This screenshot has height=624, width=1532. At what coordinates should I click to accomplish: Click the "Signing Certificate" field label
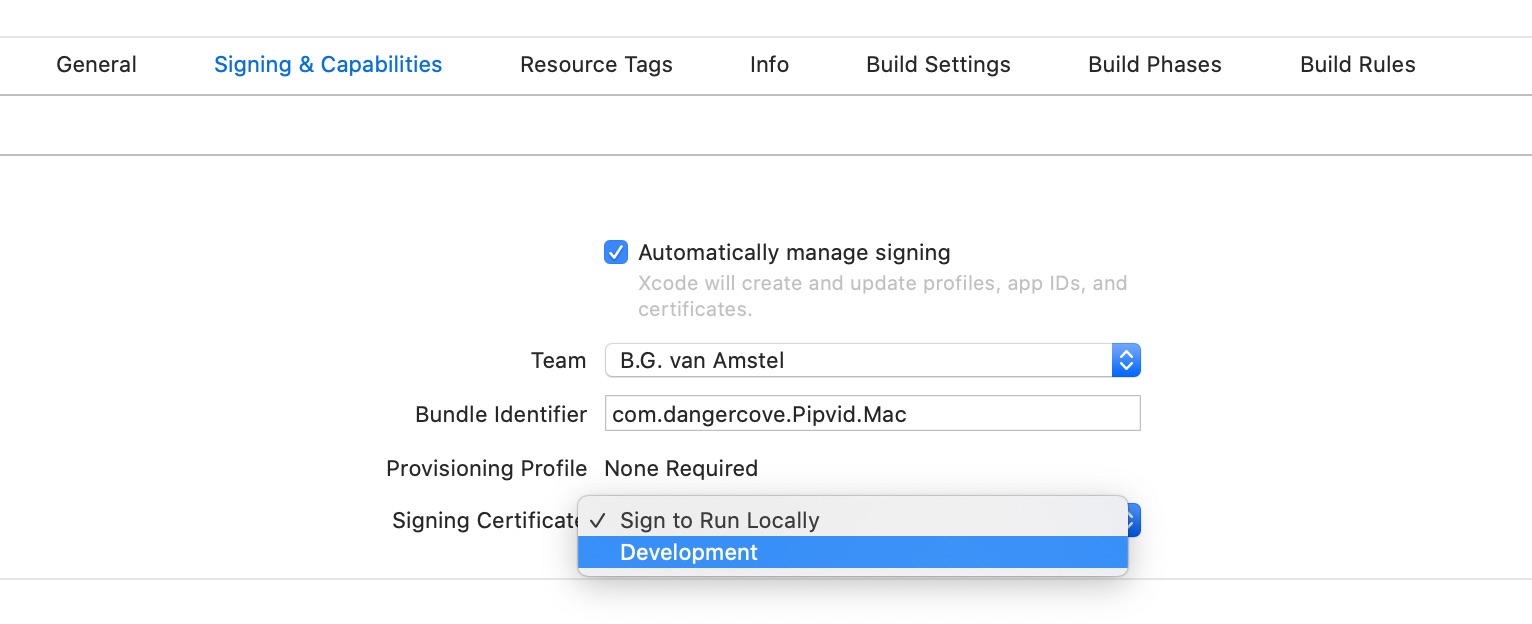pos(486,521)
